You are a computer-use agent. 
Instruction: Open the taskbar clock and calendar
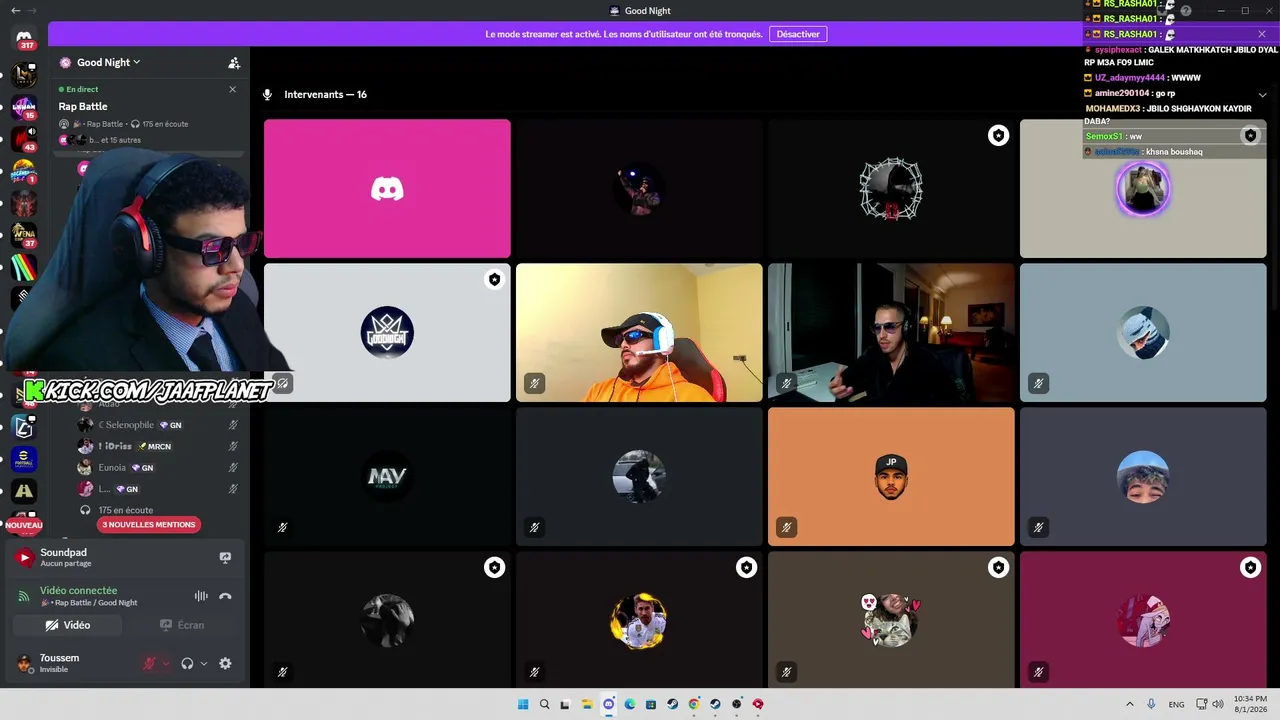point(1250,704)
